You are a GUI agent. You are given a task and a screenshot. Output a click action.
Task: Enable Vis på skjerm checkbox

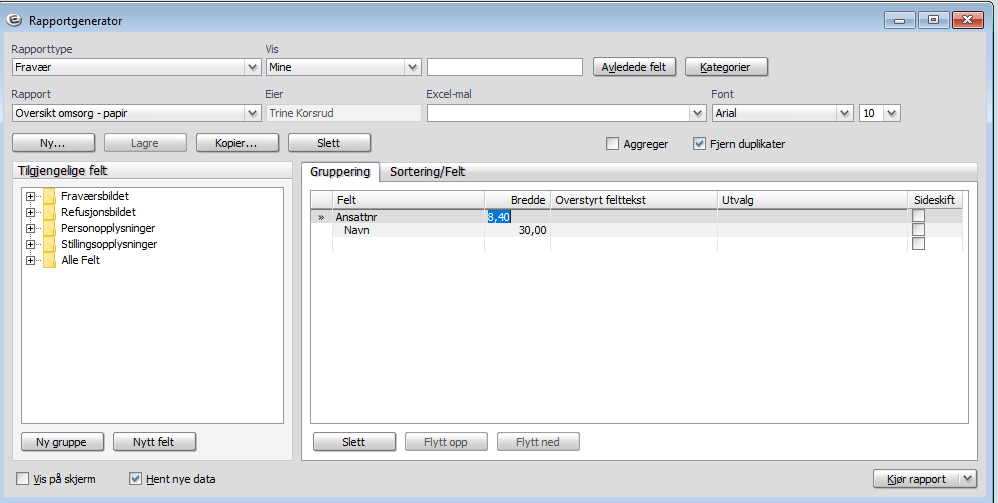tap(23, 479)
